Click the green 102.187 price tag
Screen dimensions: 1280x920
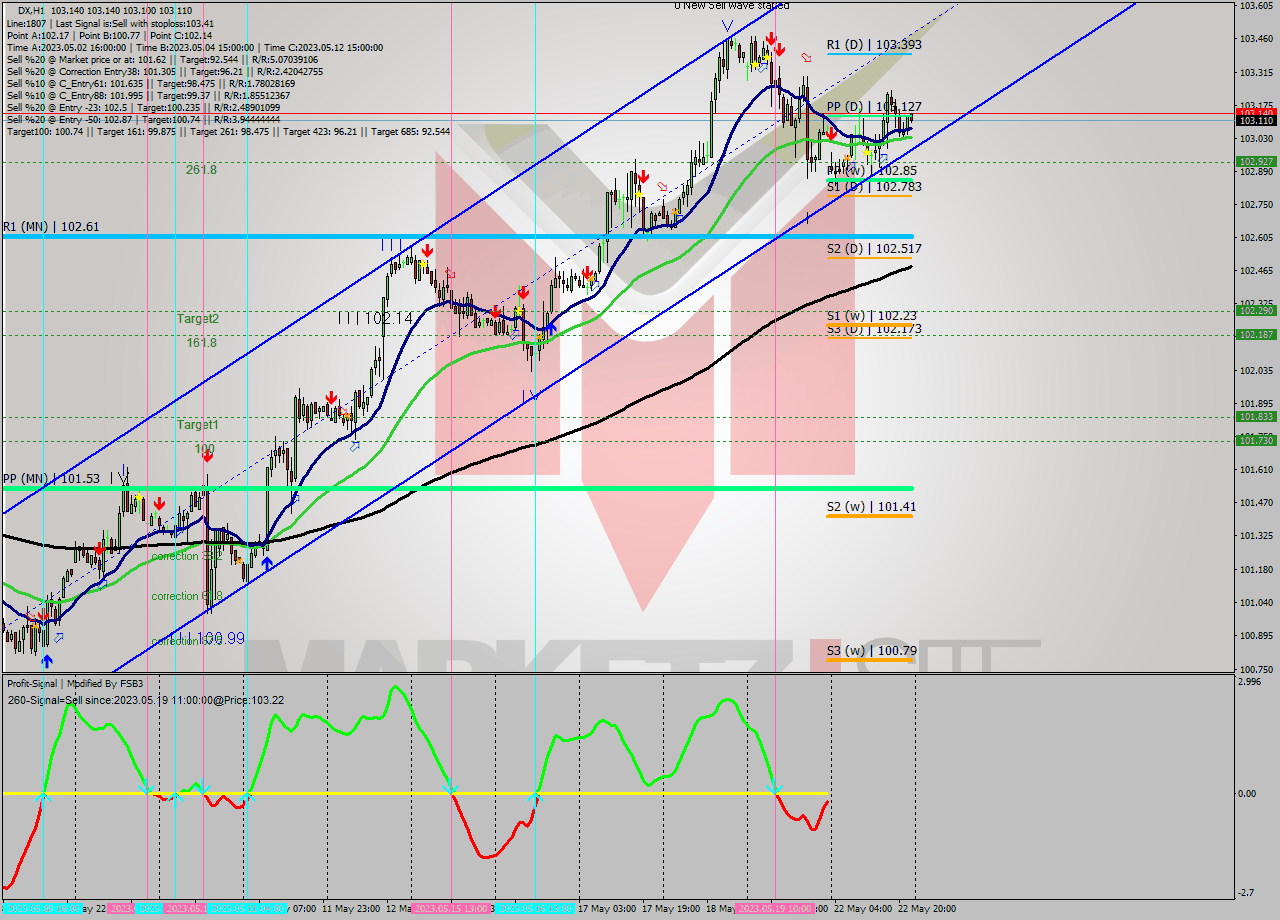(1257, 335)
